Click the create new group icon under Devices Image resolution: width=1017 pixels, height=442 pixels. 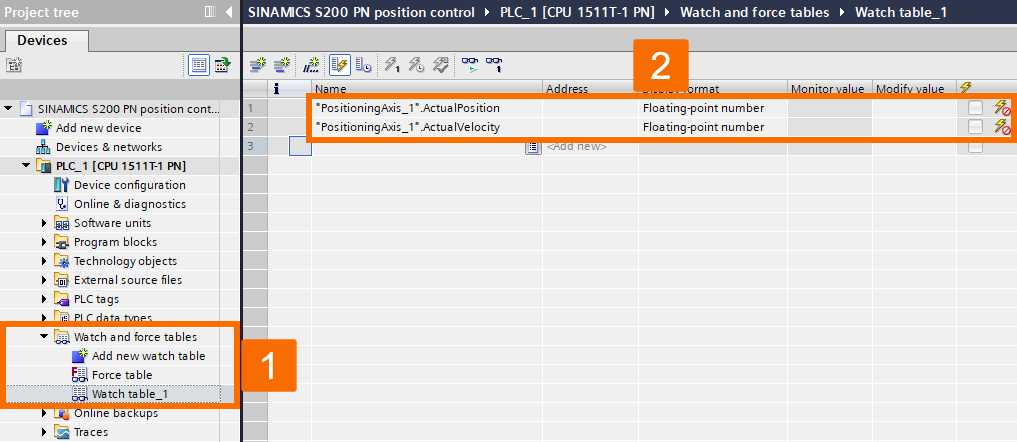pyautogui.click(x=14, y=65)
